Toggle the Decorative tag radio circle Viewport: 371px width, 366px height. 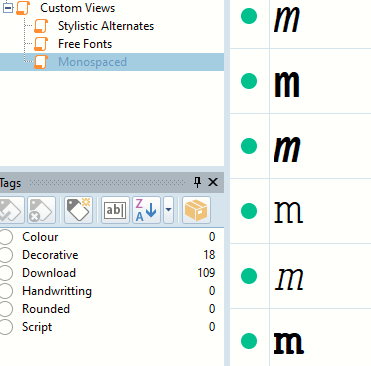(x=6, y=255)
